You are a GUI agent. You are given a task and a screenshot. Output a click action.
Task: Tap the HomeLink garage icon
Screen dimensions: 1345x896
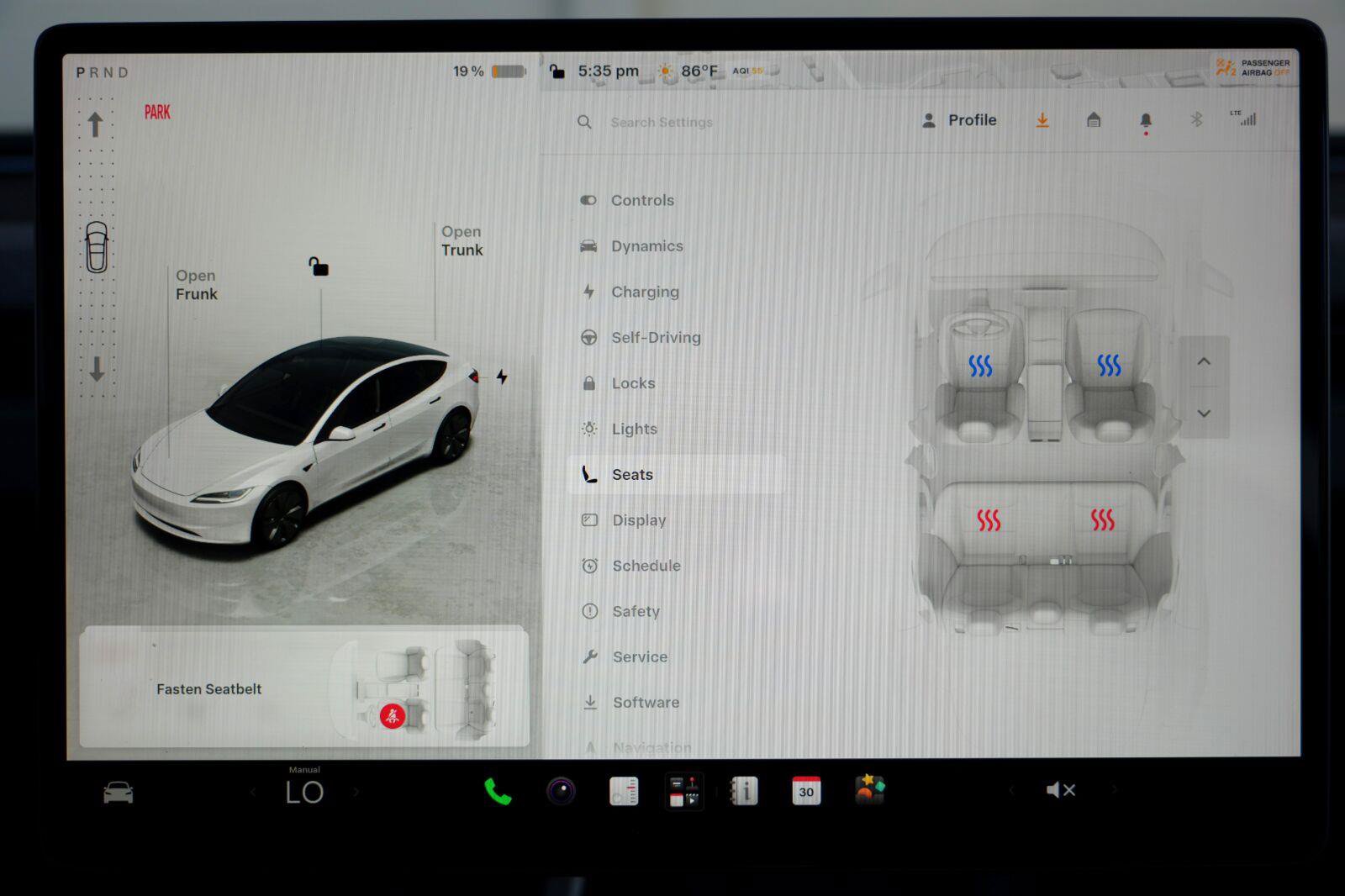(x=1094, y=119)
